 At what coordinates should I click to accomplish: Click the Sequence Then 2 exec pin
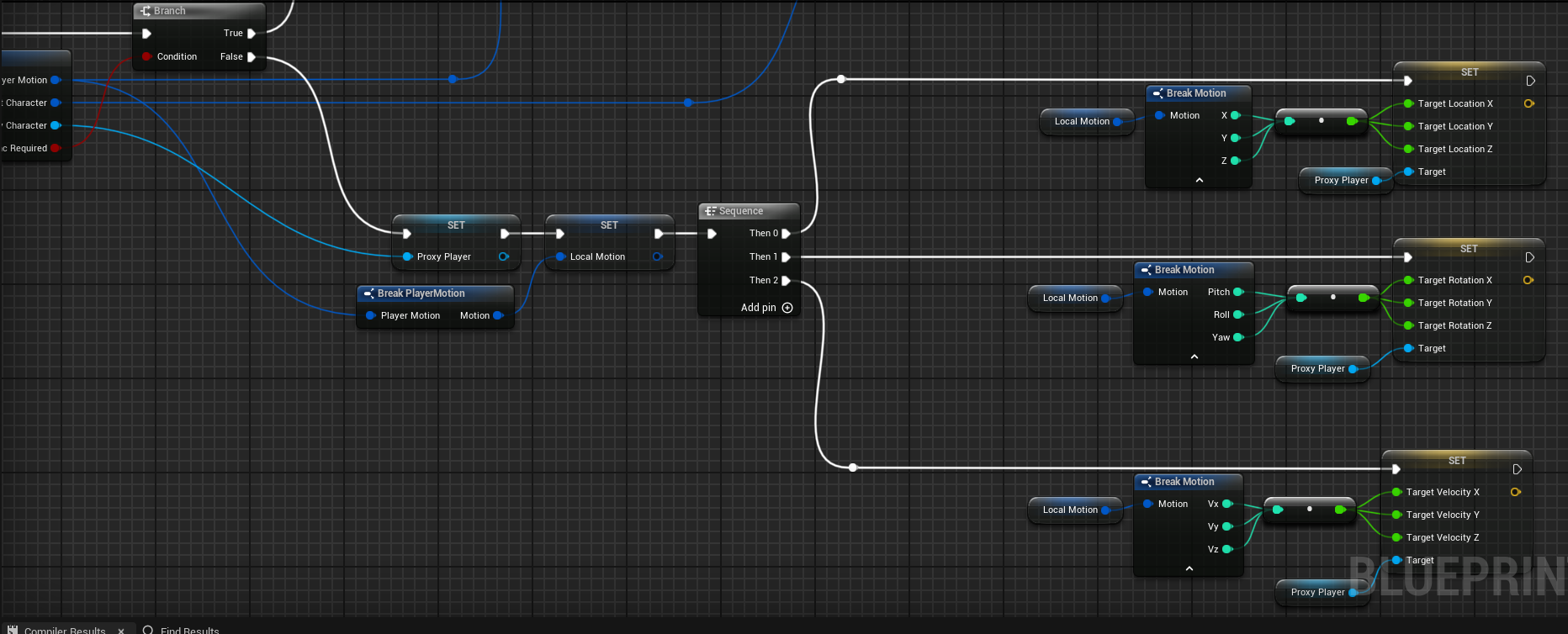point(786,281)
